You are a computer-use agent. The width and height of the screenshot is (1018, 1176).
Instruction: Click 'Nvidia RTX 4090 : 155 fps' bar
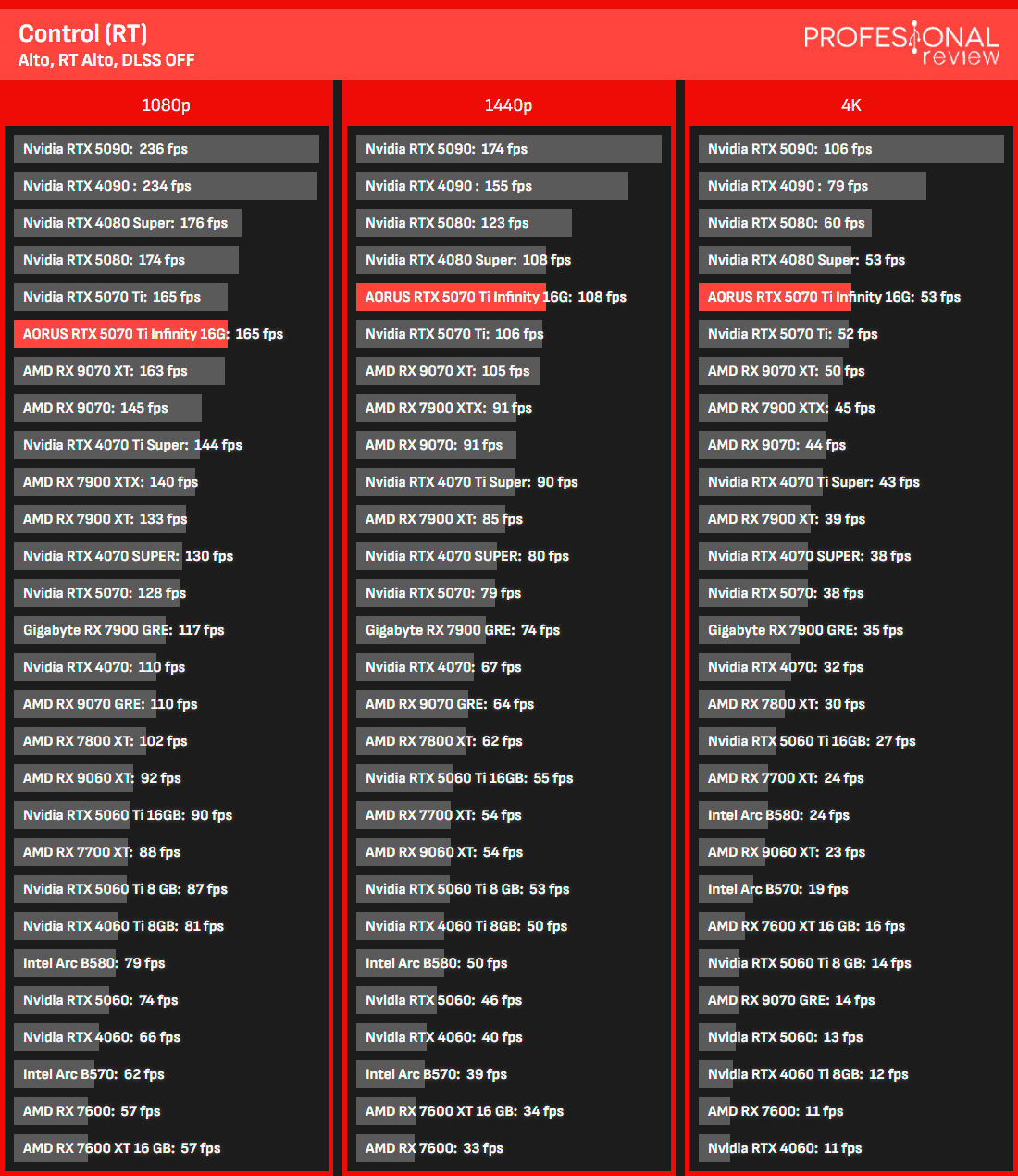pos(492,186)
